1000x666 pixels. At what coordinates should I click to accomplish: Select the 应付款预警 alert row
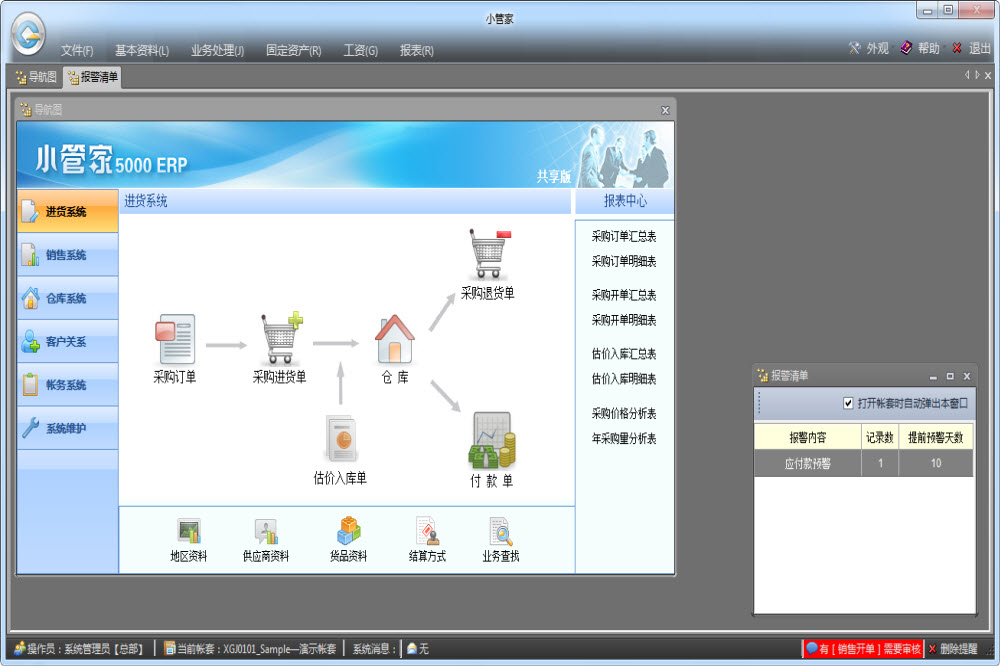(809, 464)
